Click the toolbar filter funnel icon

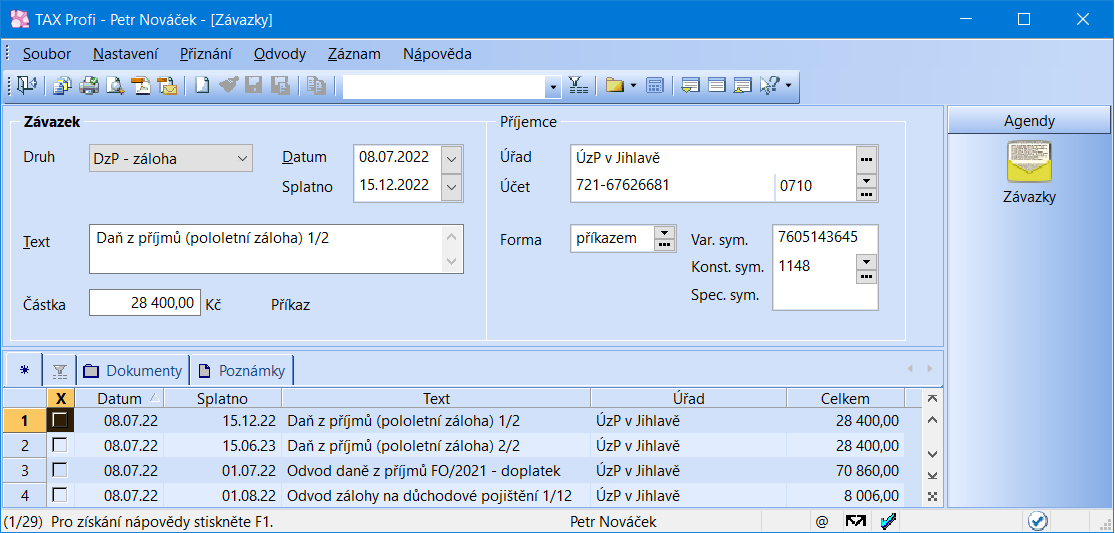pyautogui.click(x=578, y=86)
